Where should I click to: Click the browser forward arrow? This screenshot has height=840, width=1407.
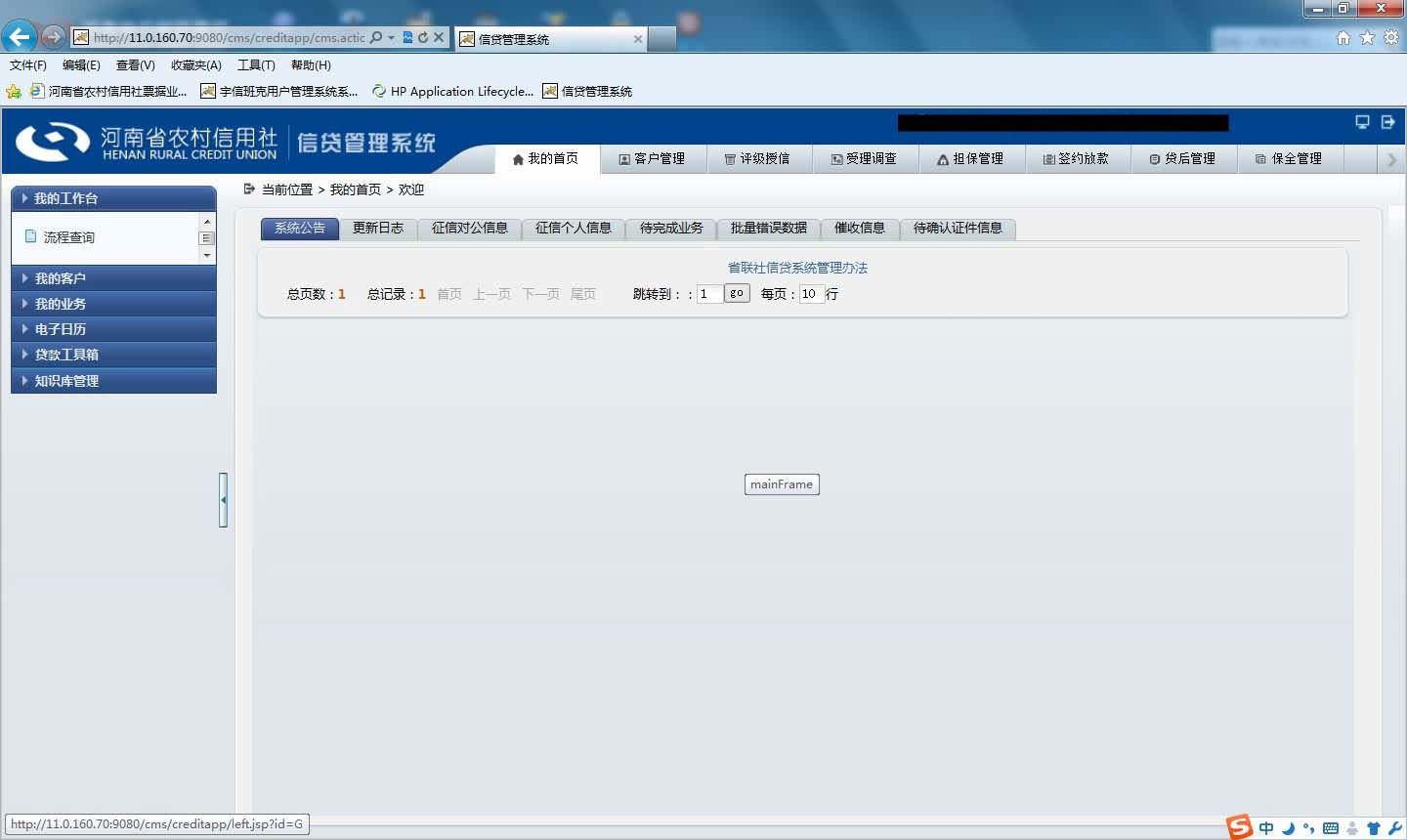[x=53, y=37]
